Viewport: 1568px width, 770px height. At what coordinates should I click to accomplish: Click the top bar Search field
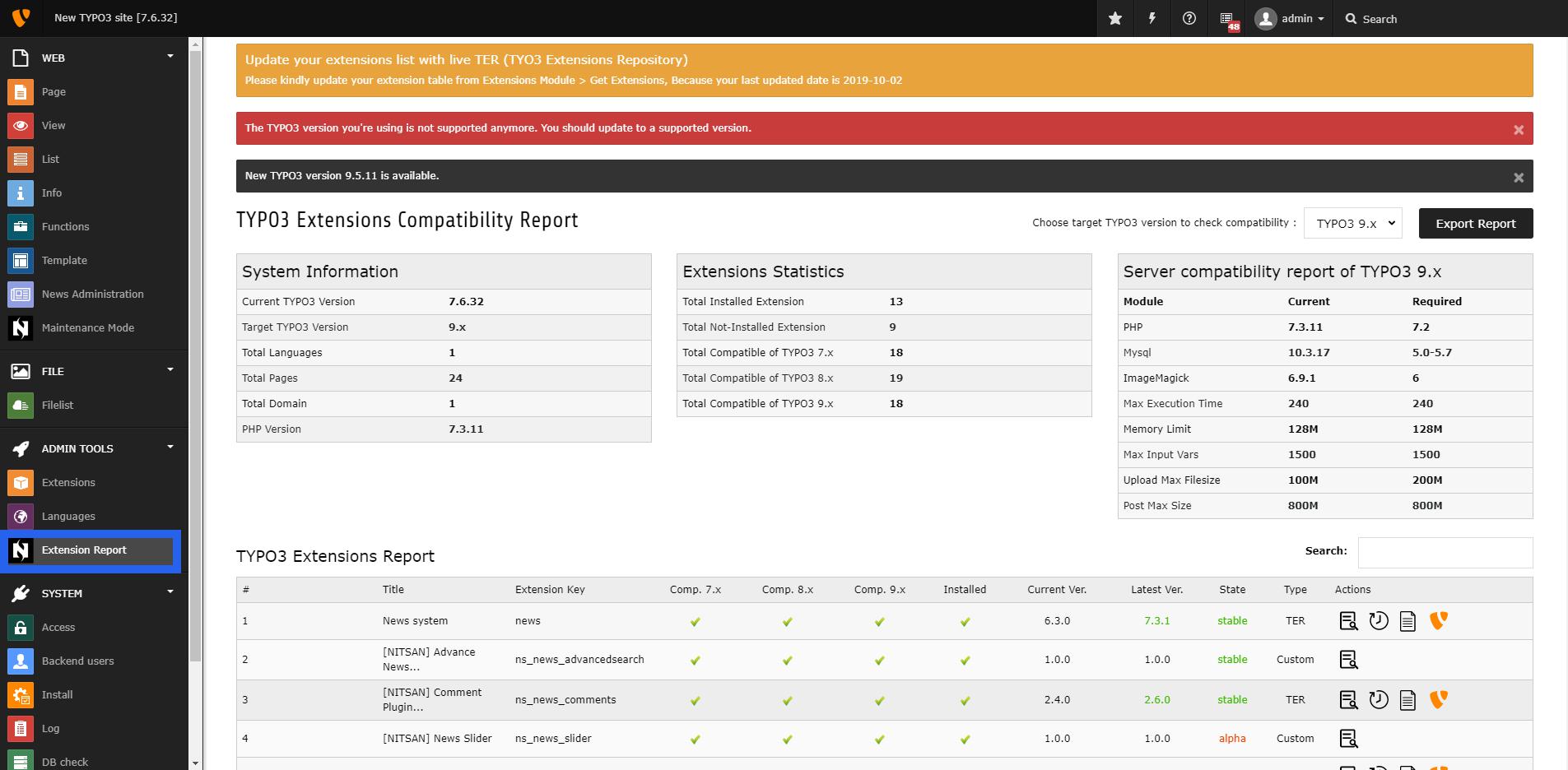click(x=1380, y=19)
